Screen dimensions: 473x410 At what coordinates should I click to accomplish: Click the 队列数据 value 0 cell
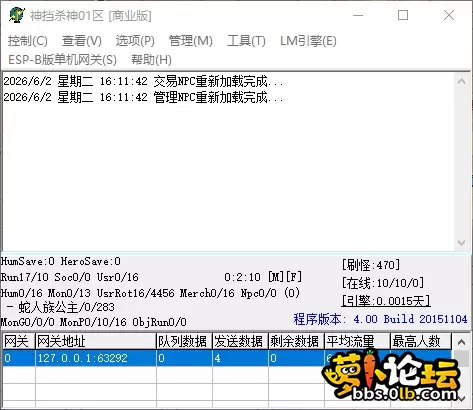pos(184,358)
